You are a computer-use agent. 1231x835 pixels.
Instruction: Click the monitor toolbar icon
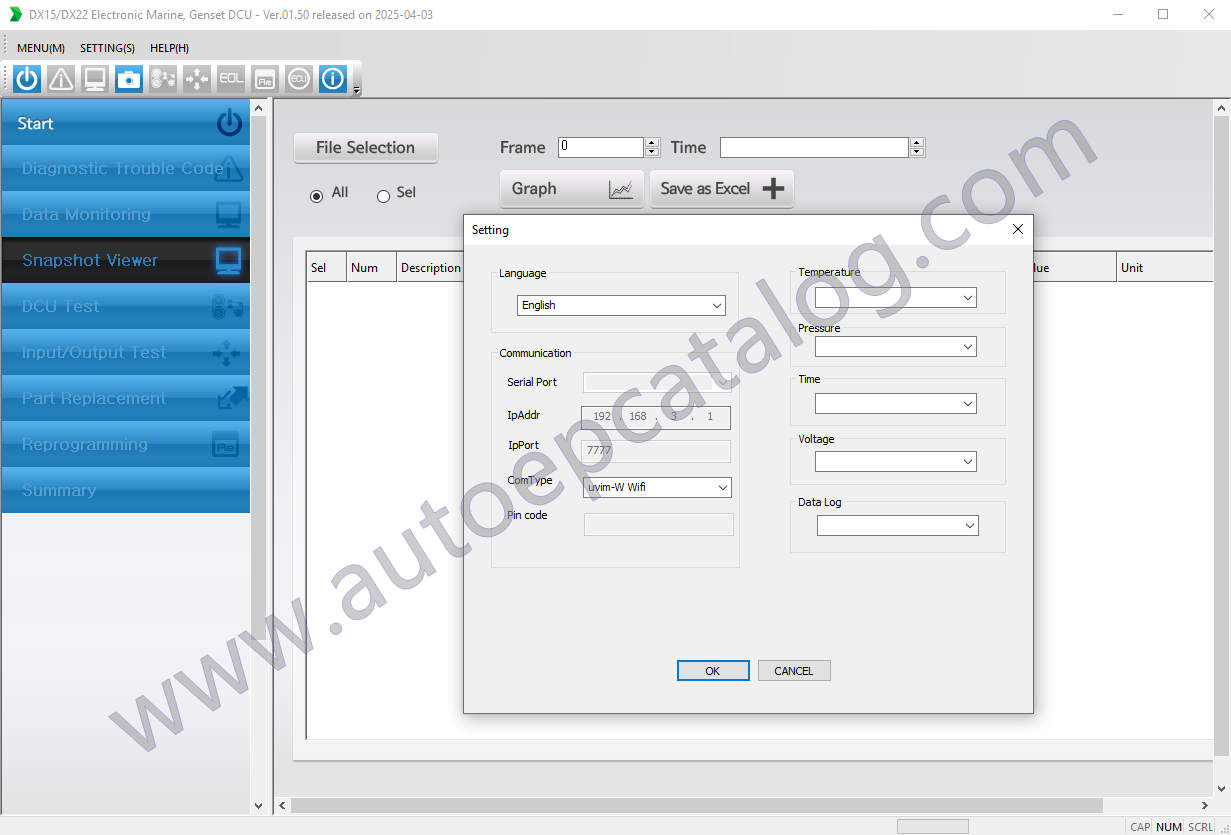click(95, 79)
